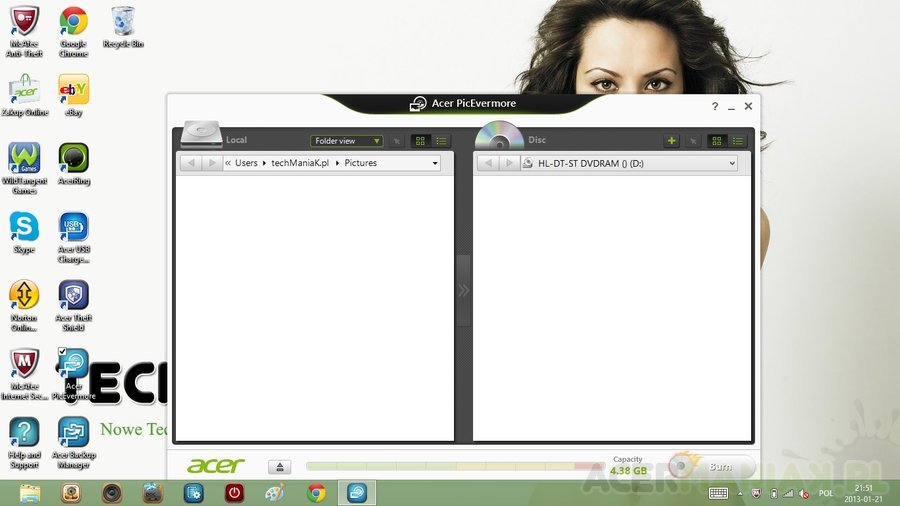Click the disc capacity usage bar
This screenshot has width=900, height=506.
tap(455, 466)
